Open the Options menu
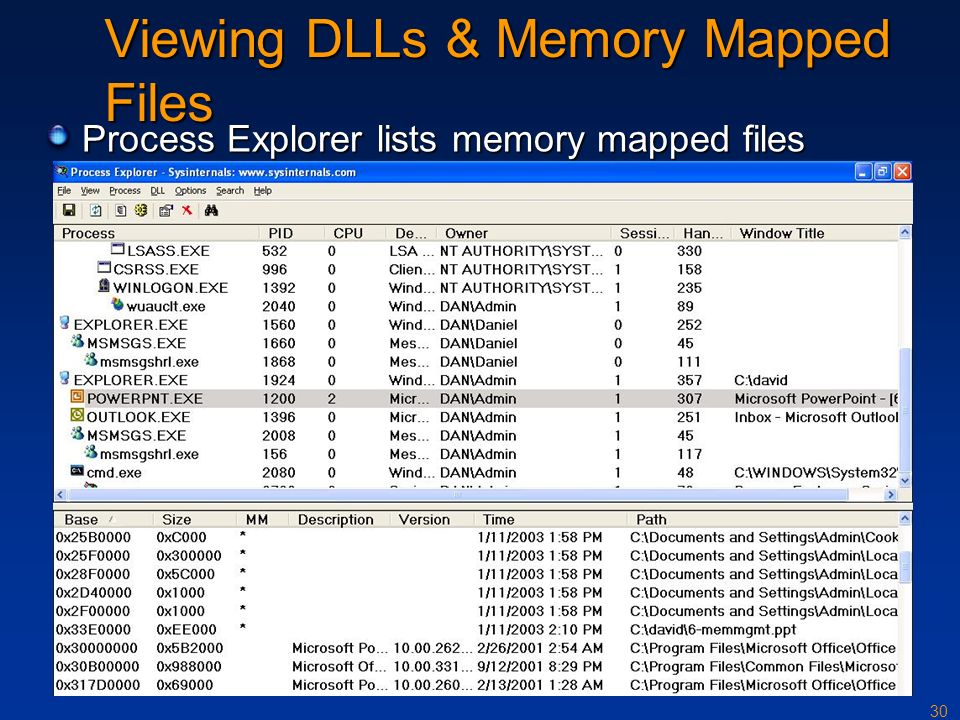Image resolution: width=960 pixels, height=720 pixels. pos(190,190)
